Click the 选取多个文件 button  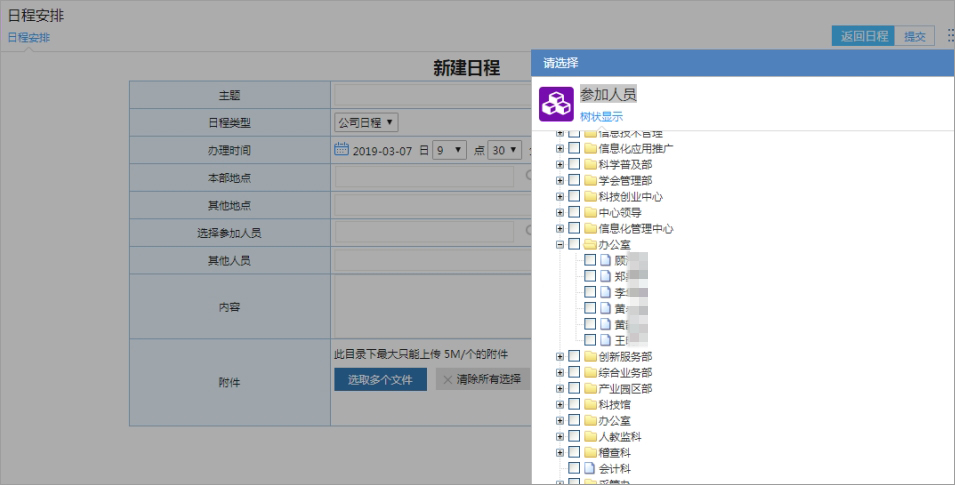pos(380,380)
